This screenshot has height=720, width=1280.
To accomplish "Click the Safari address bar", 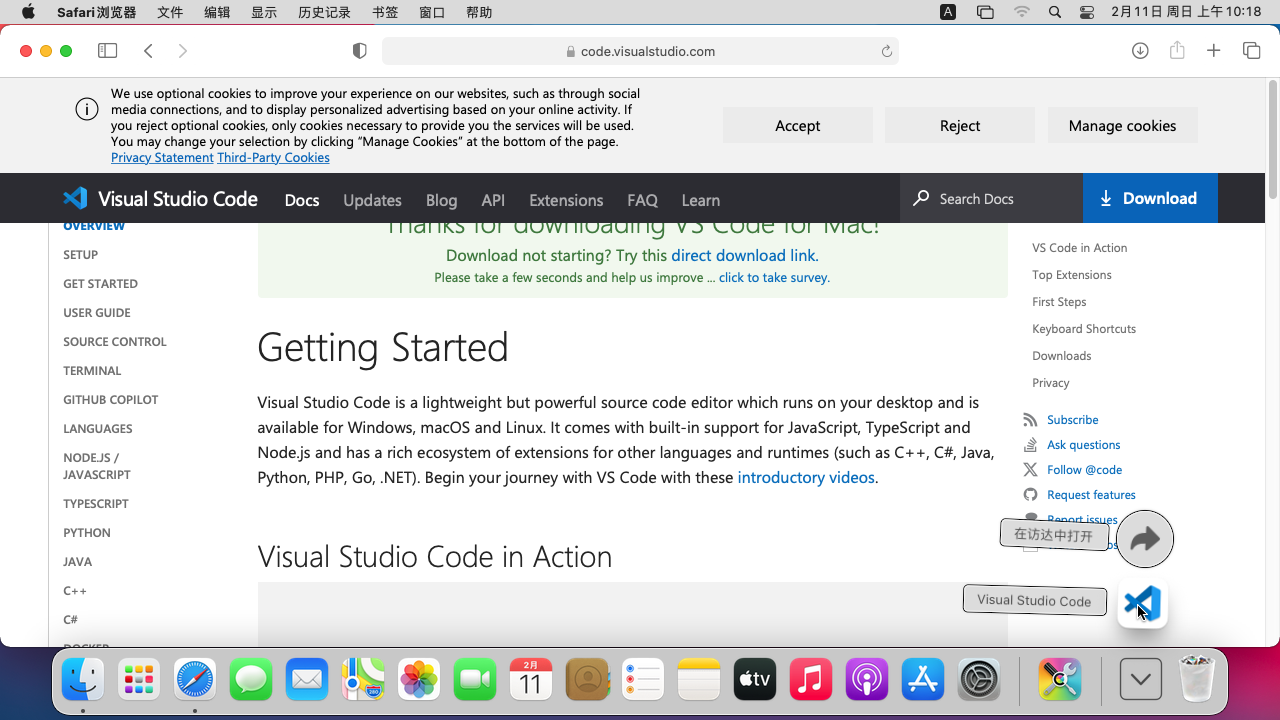I will pos(640,51).
